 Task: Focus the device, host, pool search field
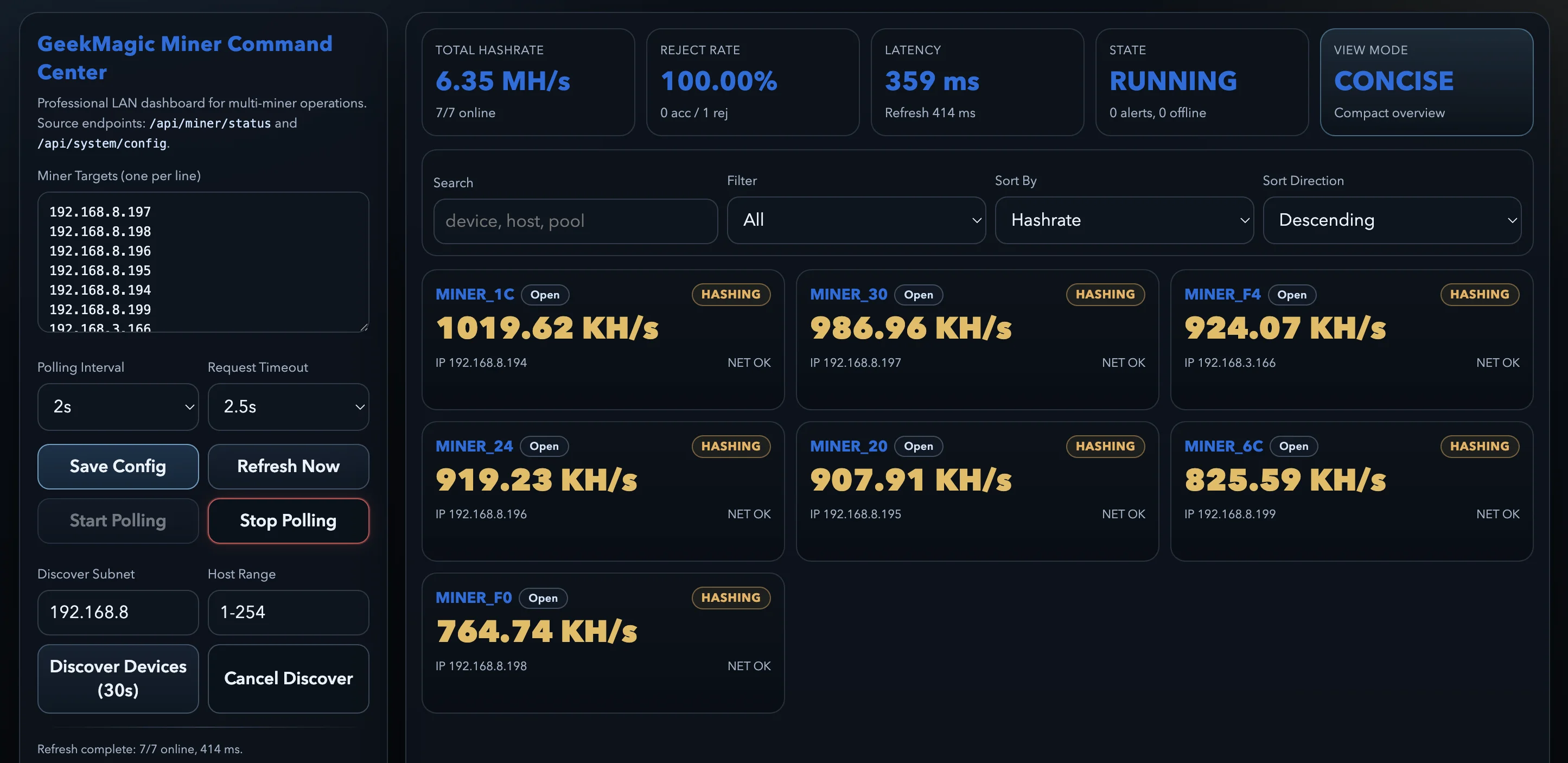575,221
